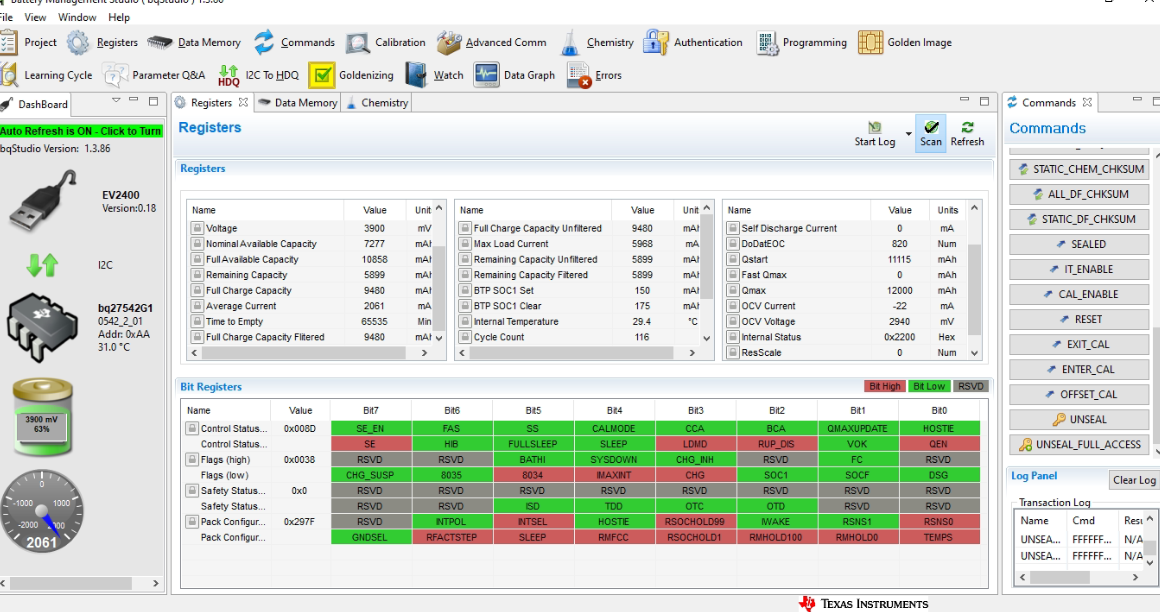Send the SEALED command
The width and height of the screenshot is (1160, 612).
tap(1079, 244)
